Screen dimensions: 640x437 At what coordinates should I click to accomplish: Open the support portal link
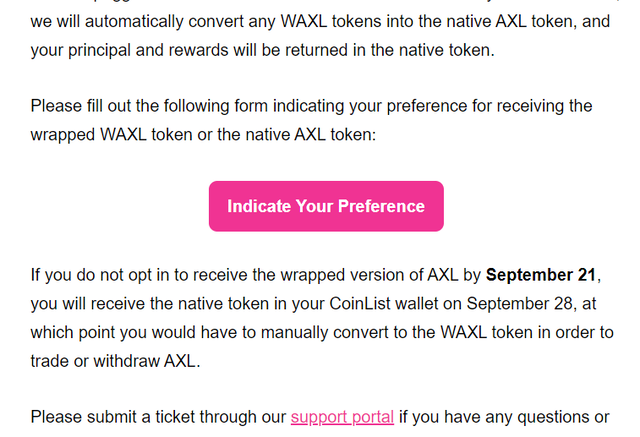(x=342, y=417)
